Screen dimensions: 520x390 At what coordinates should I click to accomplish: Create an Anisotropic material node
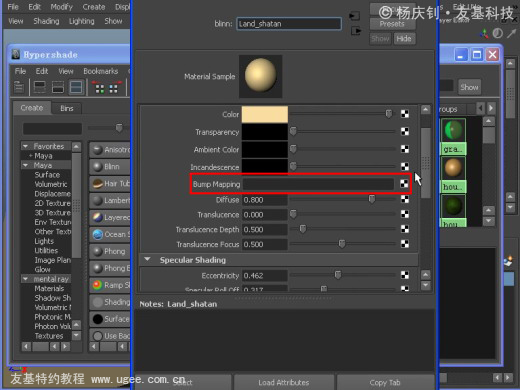(x=110, y=150)
